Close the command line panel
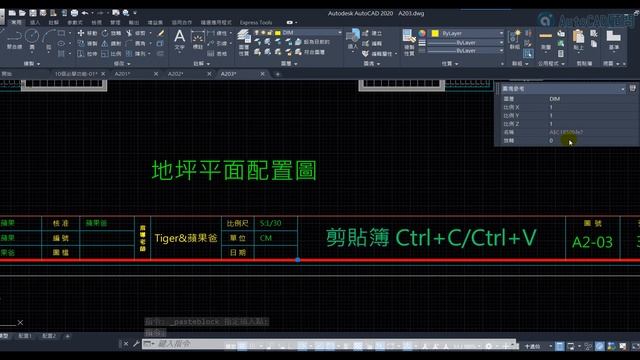This screenshot has height=360, width=640. pyautogui.click(x=126, y=344)
